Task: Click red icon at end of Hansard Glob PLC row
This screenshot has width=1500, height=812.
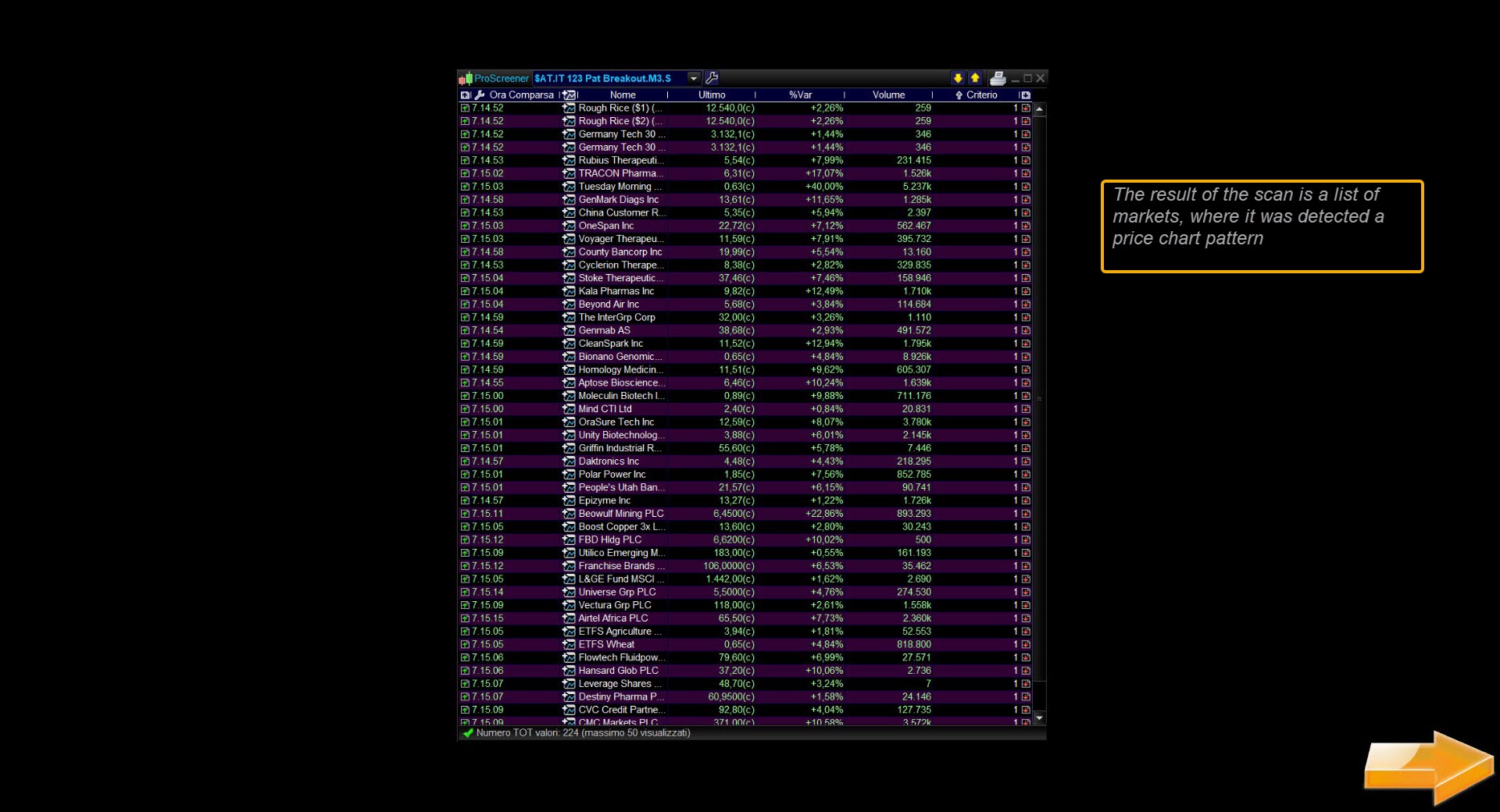Action: 1026,671
